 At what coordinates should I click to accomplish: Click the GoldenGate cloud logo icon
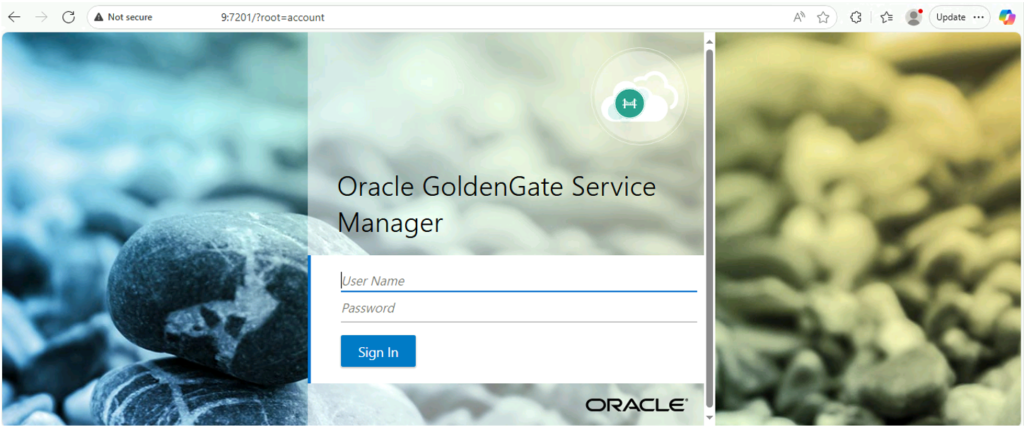point(639,96)
